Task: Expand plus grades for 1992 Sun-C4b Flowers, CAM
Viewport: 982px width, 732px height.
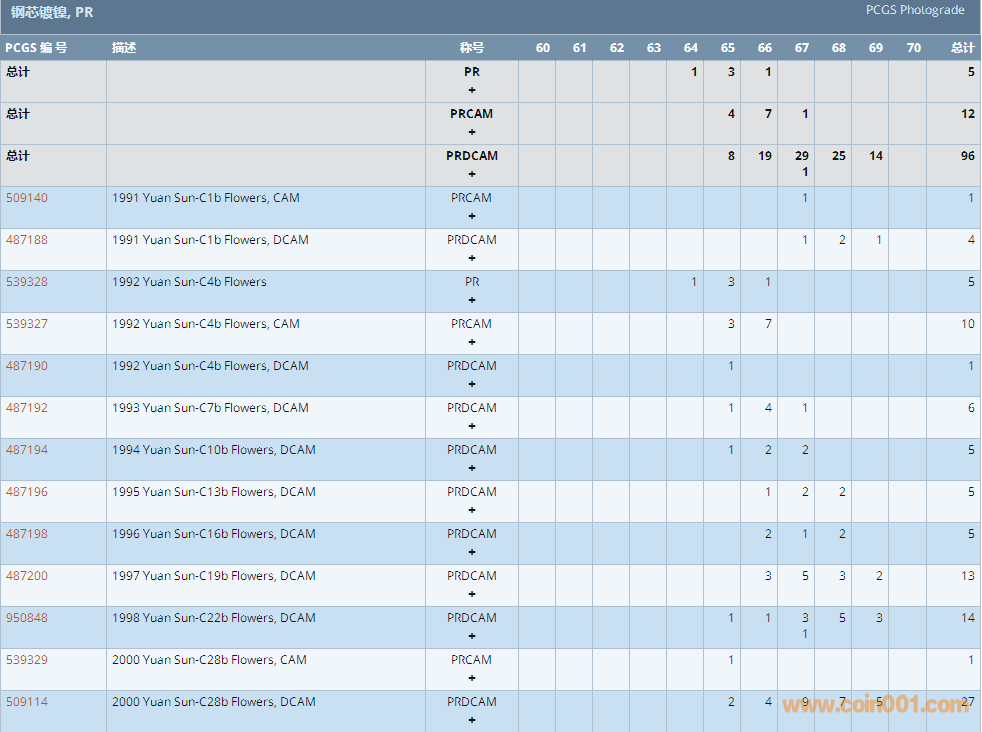Action: pos(472,342)
